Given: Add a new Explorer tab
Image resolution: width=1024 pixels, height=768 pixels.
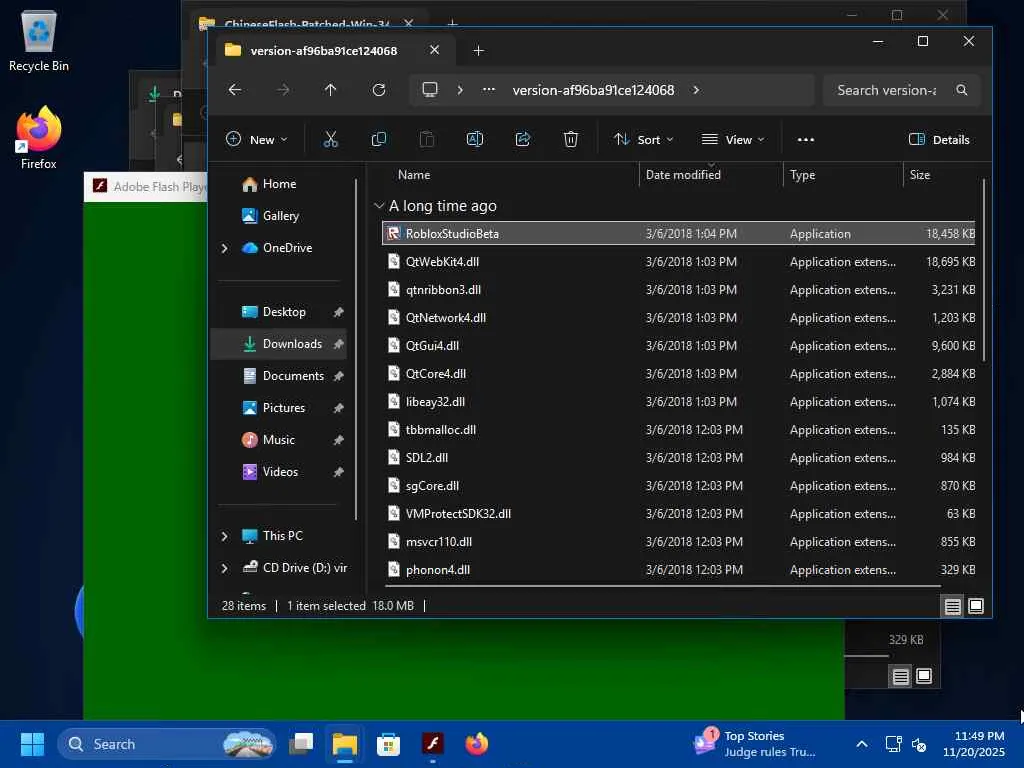Looking at the screenshot, I should tap(478, 50).
